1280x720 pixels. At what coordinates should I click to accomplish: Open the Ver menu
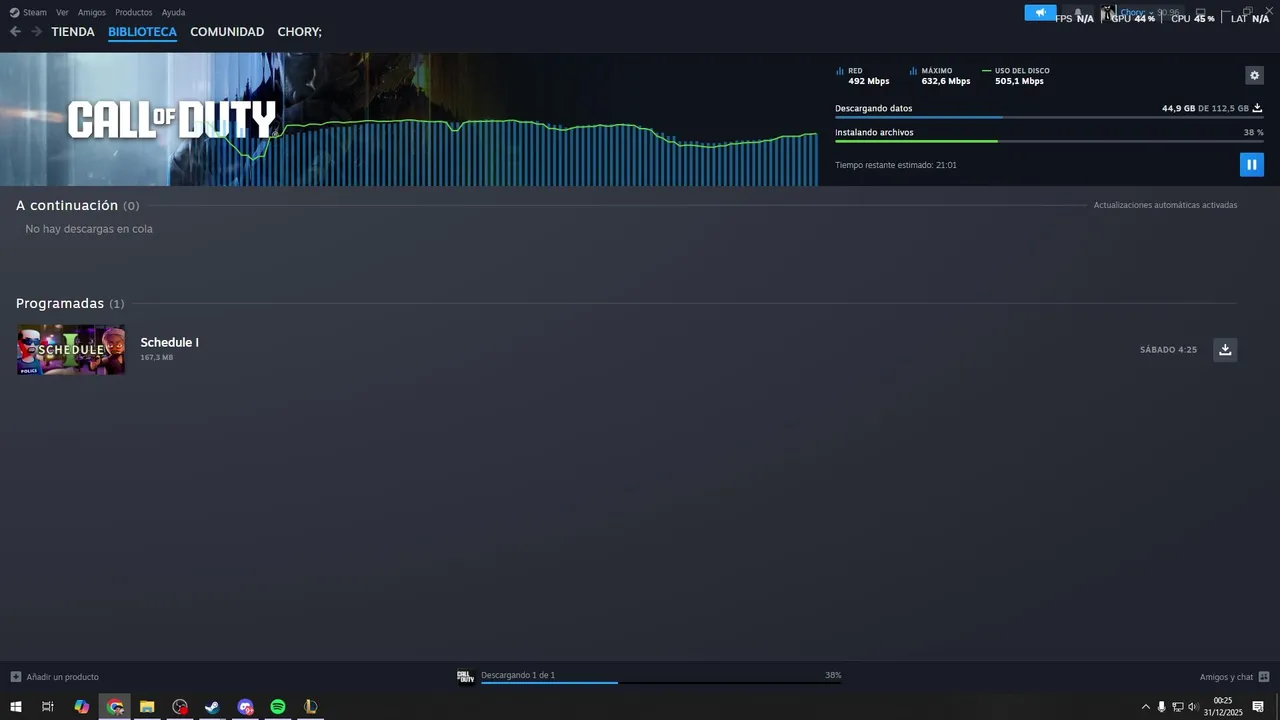coord(62,12)
